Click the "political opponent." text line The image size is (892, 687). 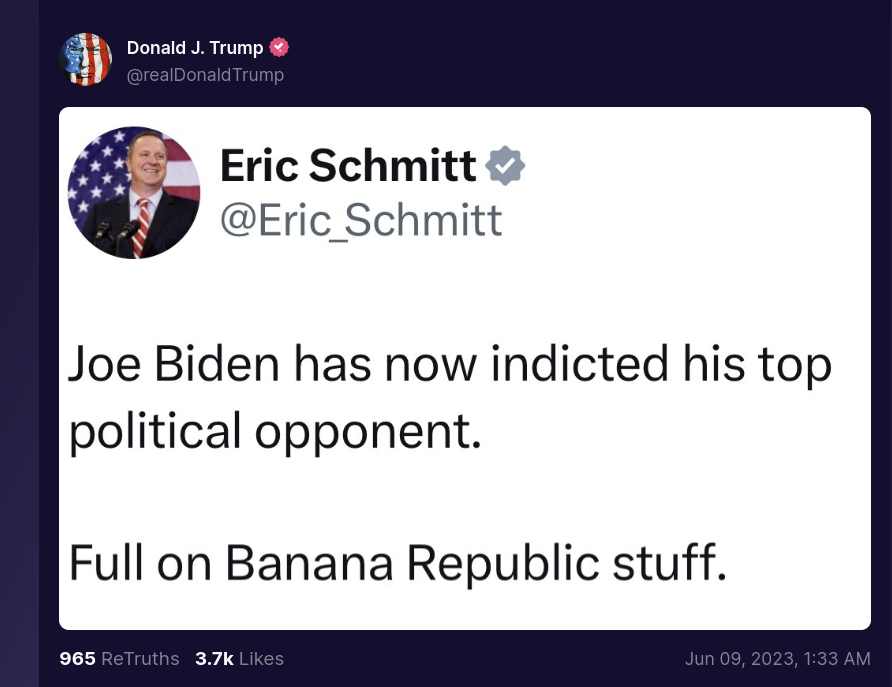coord(275,432)
